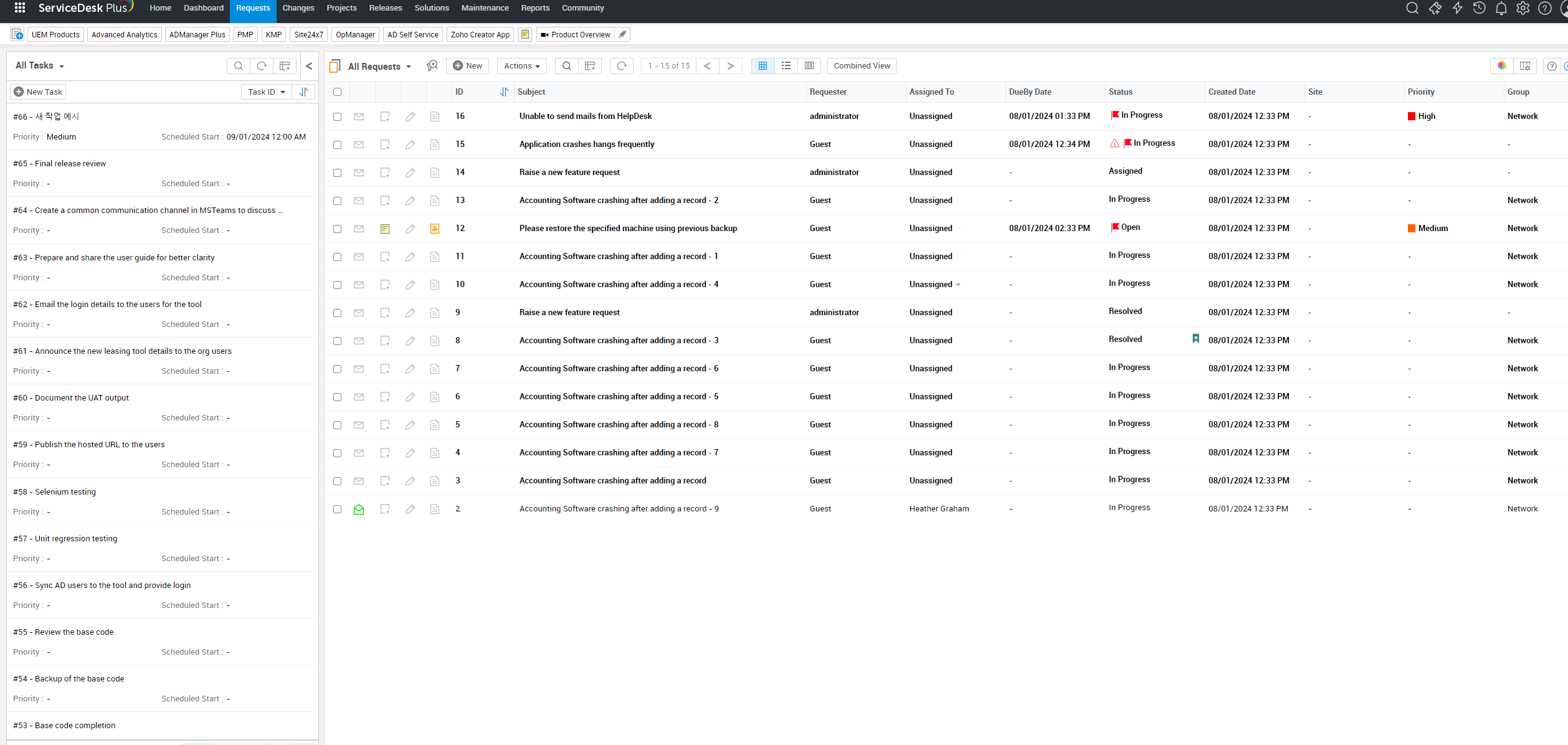Viewport: 1568px width, 745px height.
Task: Click the color theme swatch icon
Action: pos(1501,66)
